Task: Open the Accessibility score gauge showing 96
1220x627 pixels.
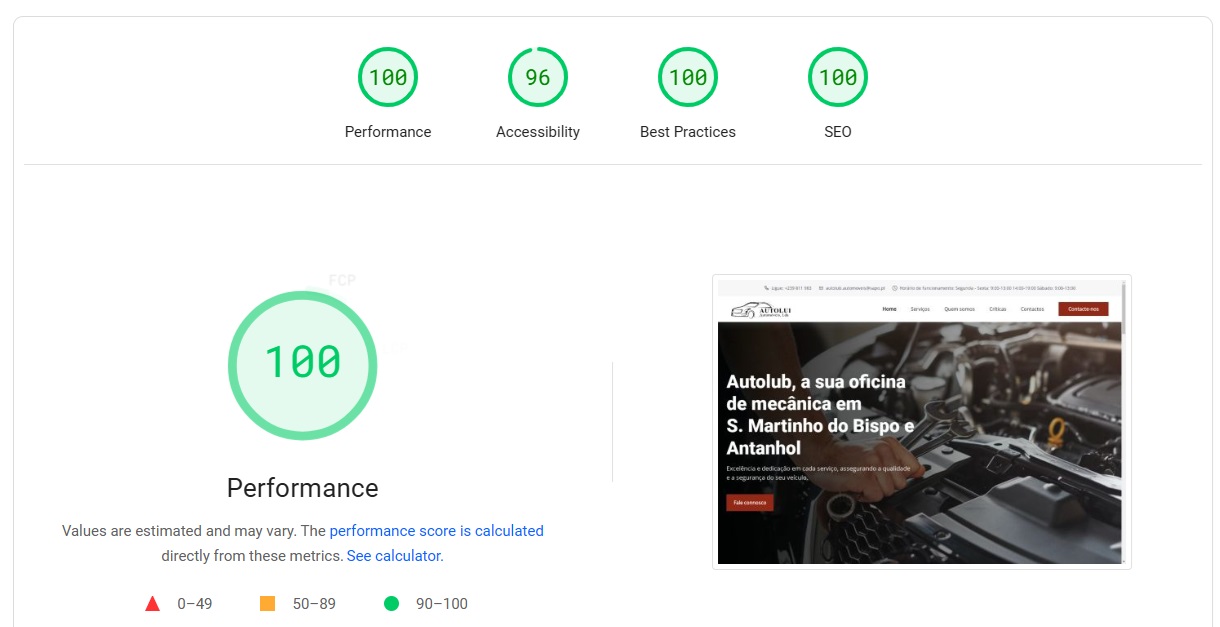Action: (538, 77)
